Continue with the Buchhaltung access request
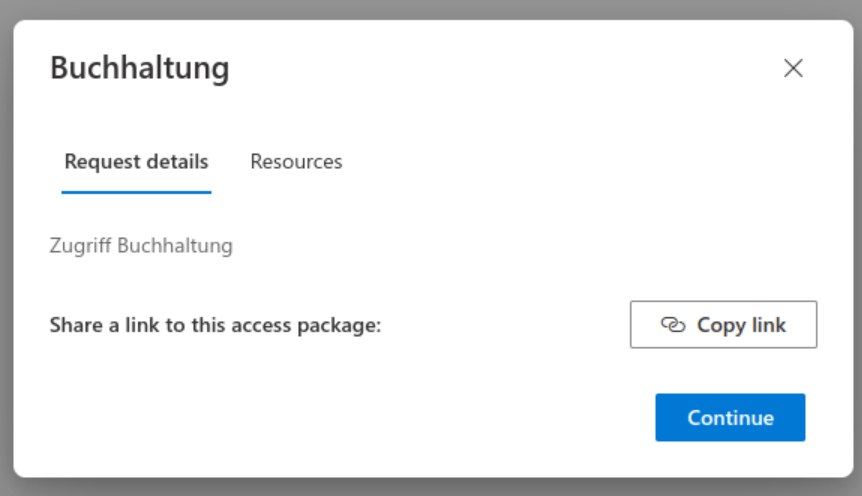Viewport: 862px width, 496px height. coord(730,417)
